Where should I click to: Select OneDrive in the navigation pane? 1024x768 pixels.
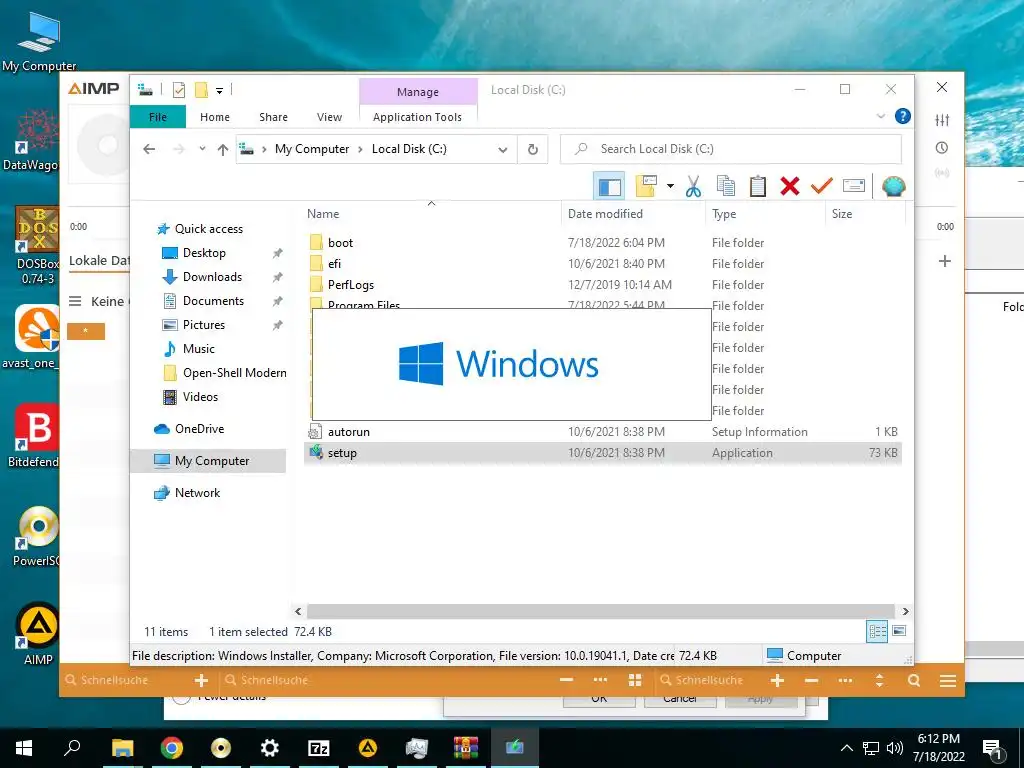(199, 429)
